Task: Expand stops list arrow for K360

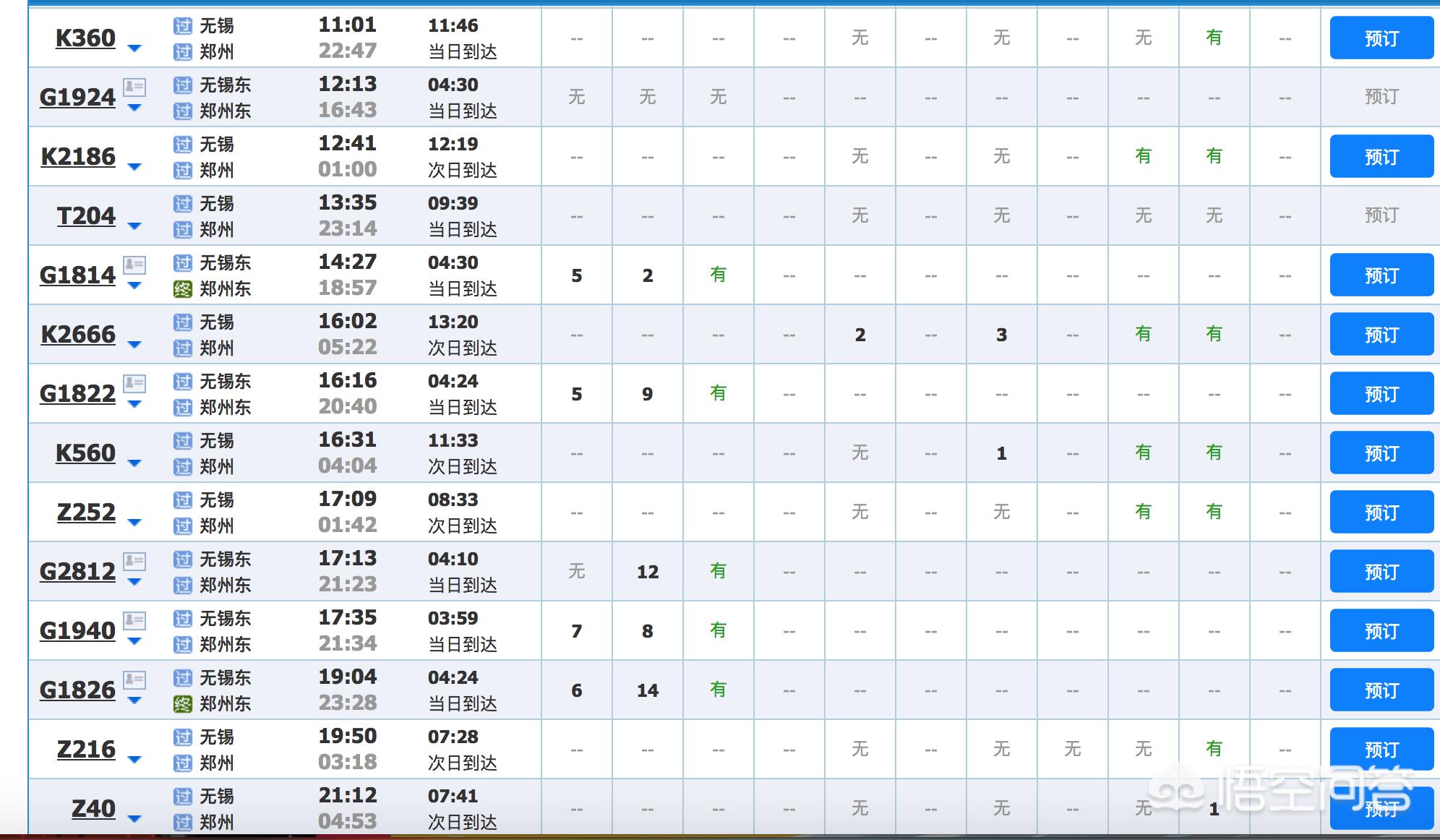Action: (134, 48)
